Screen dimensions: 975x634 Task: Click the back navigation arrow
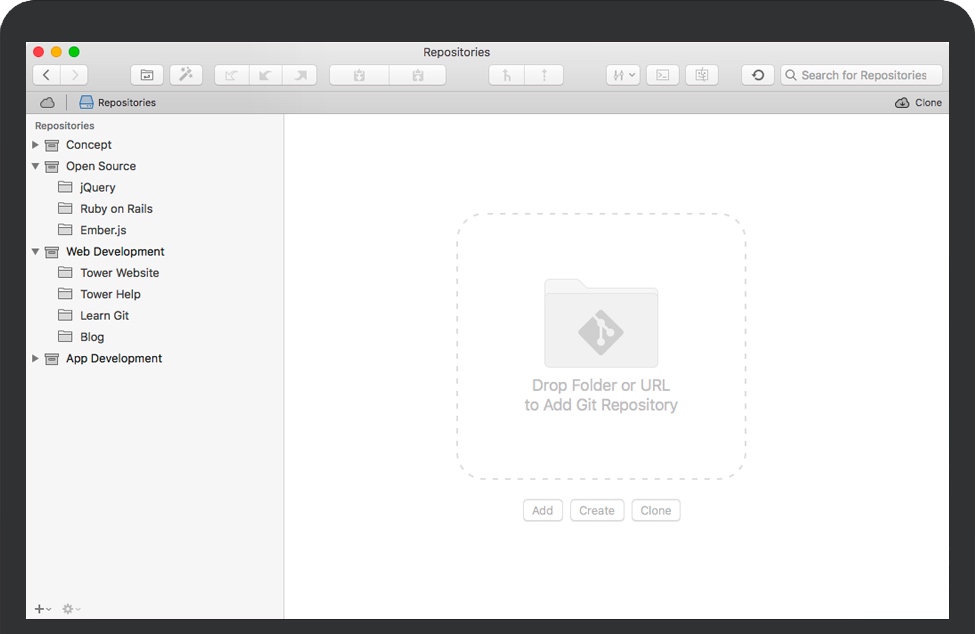(47, 75)
